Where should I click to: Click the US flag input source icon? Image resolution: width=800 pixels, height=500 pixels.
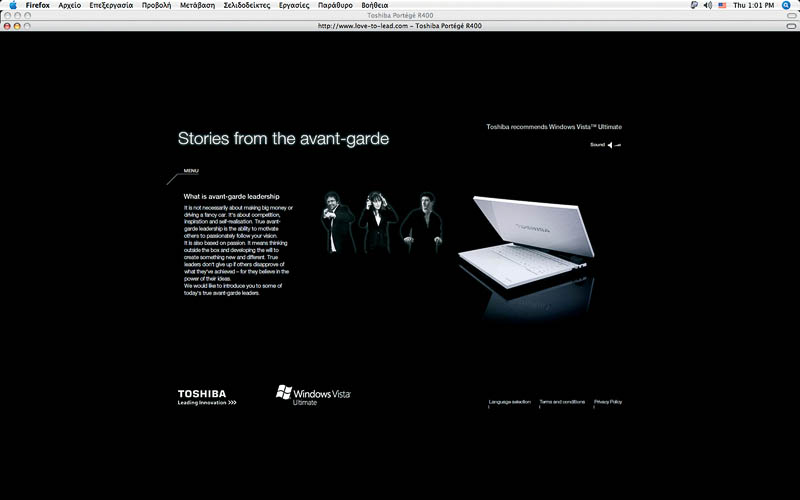pyautogui.click(x=722, y=5)
